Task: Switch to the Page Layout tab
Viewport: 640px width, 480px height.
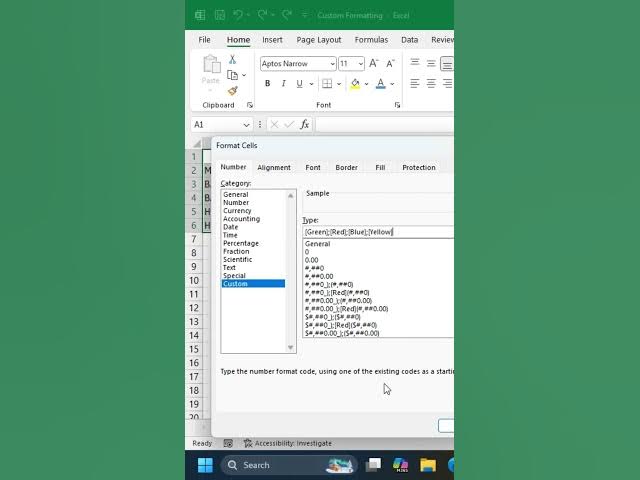Action: pos(319,40)
